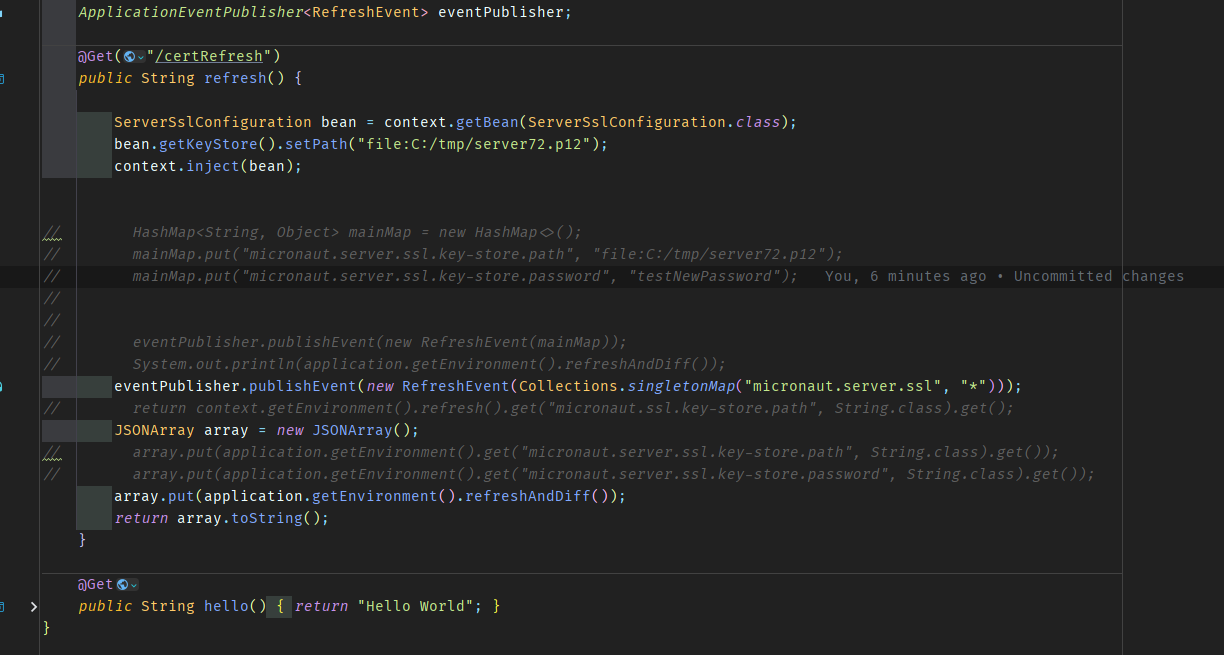
Task: Open the /certRefresh URL mapping globe icon
Action: tap(129, 56)
